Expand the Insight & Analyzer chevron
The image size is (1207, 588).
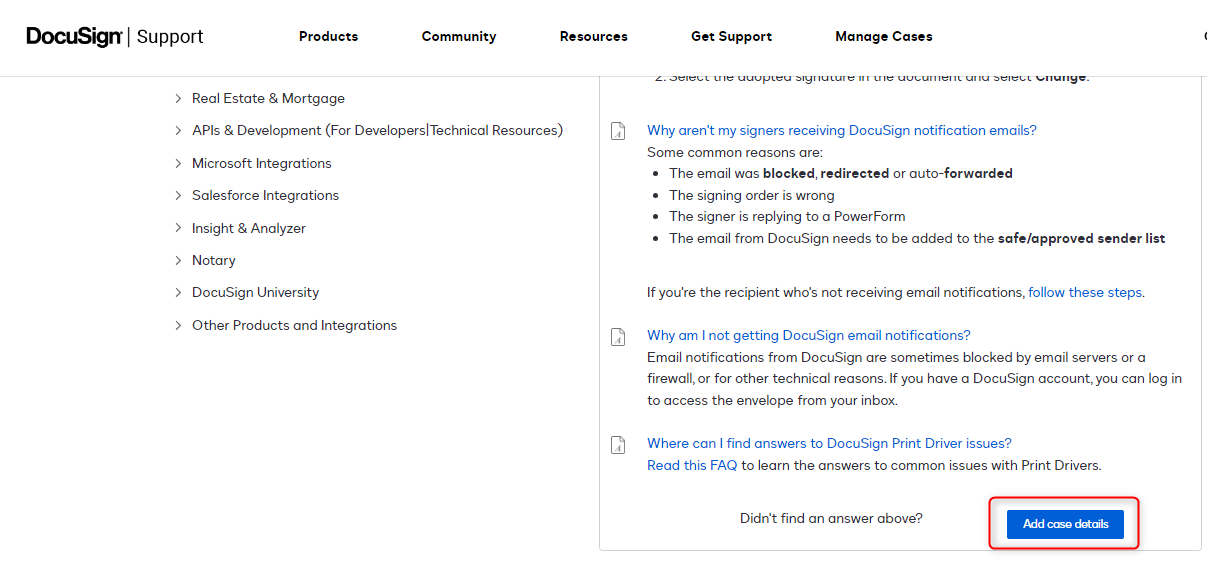tap(178, 229)
